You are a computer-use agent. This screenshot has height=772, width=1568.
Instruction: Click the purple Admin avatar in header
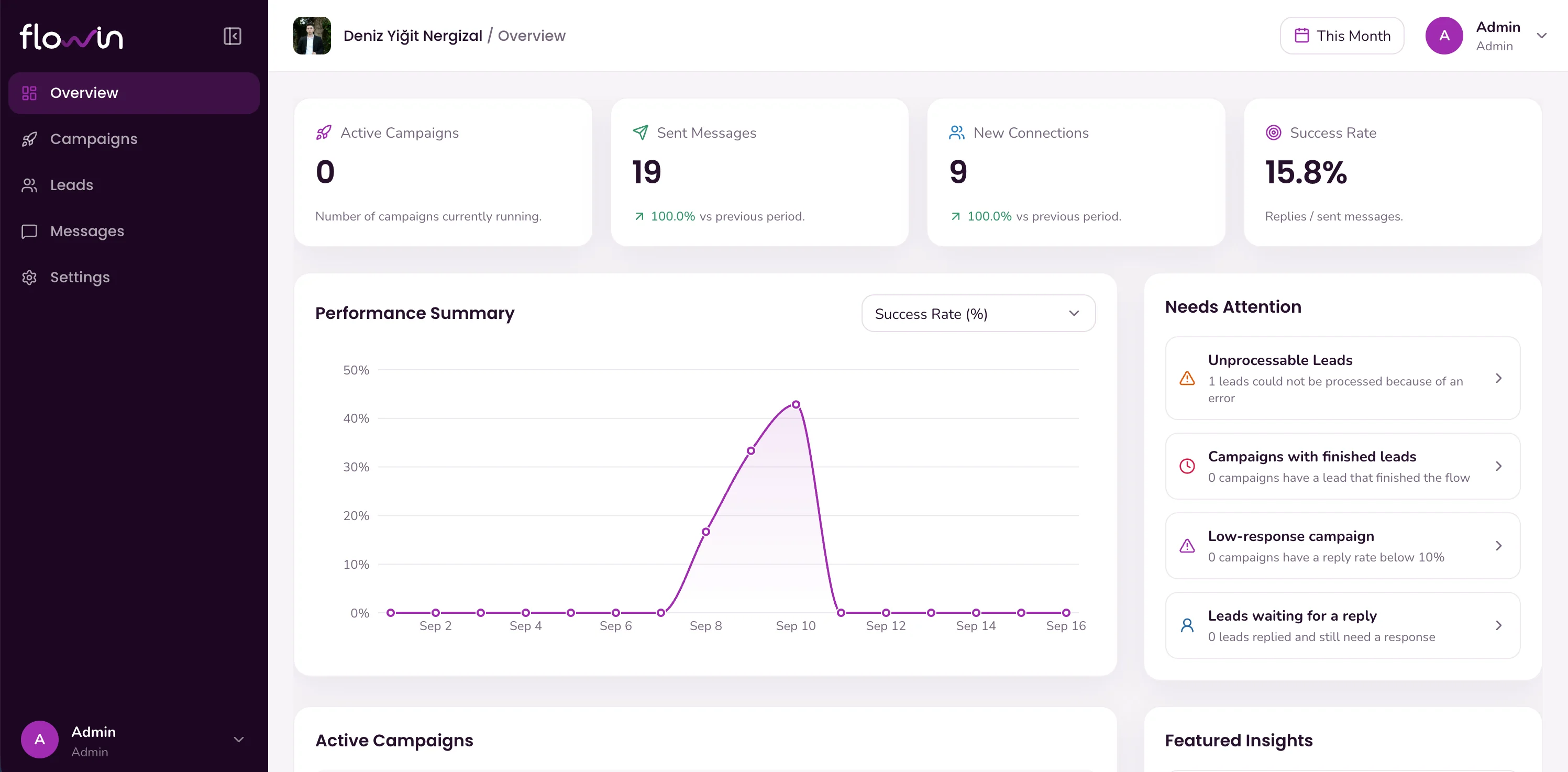(1444, 35)
